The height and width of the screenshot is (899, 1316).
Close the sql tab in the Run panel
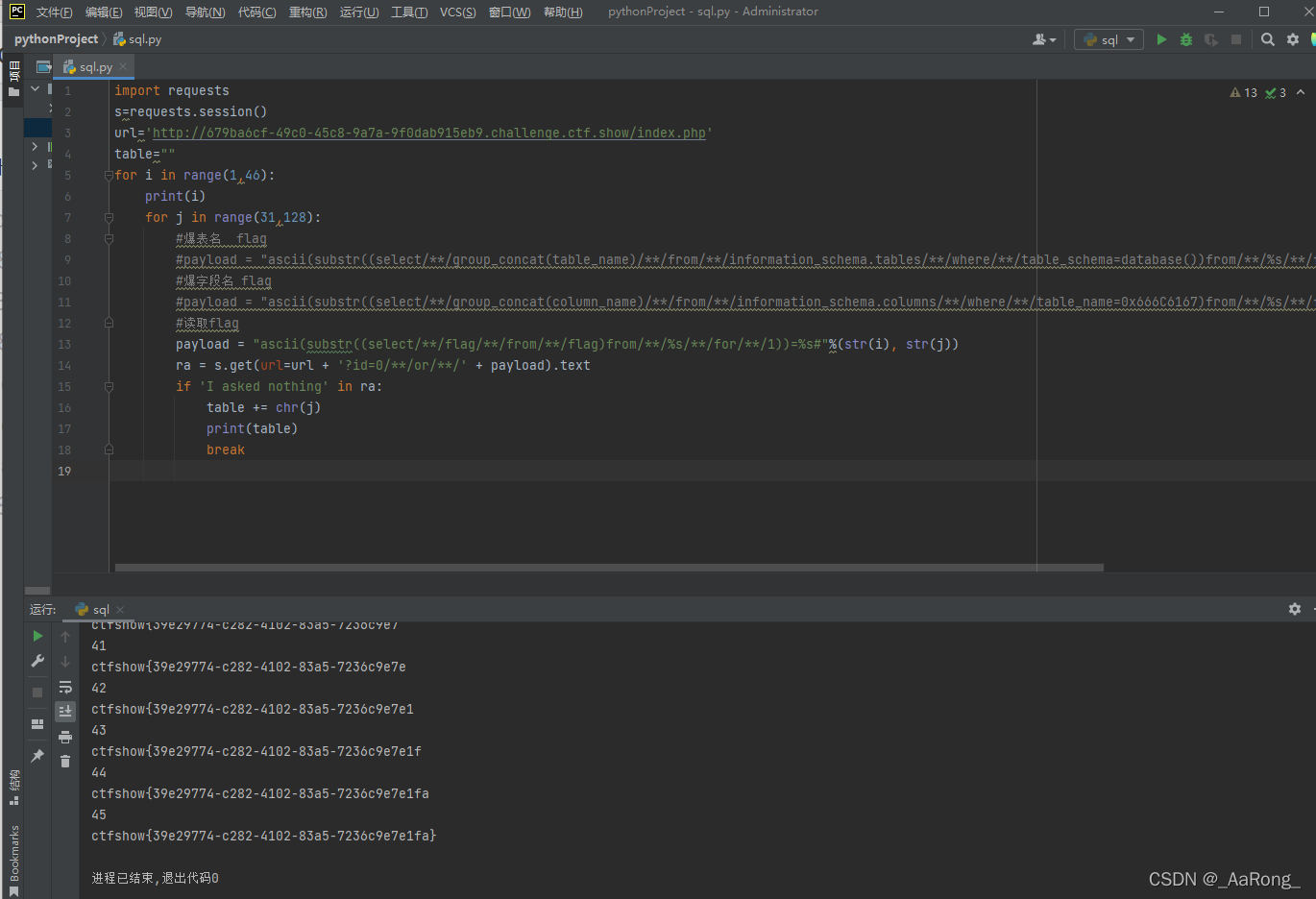(120, 610)
